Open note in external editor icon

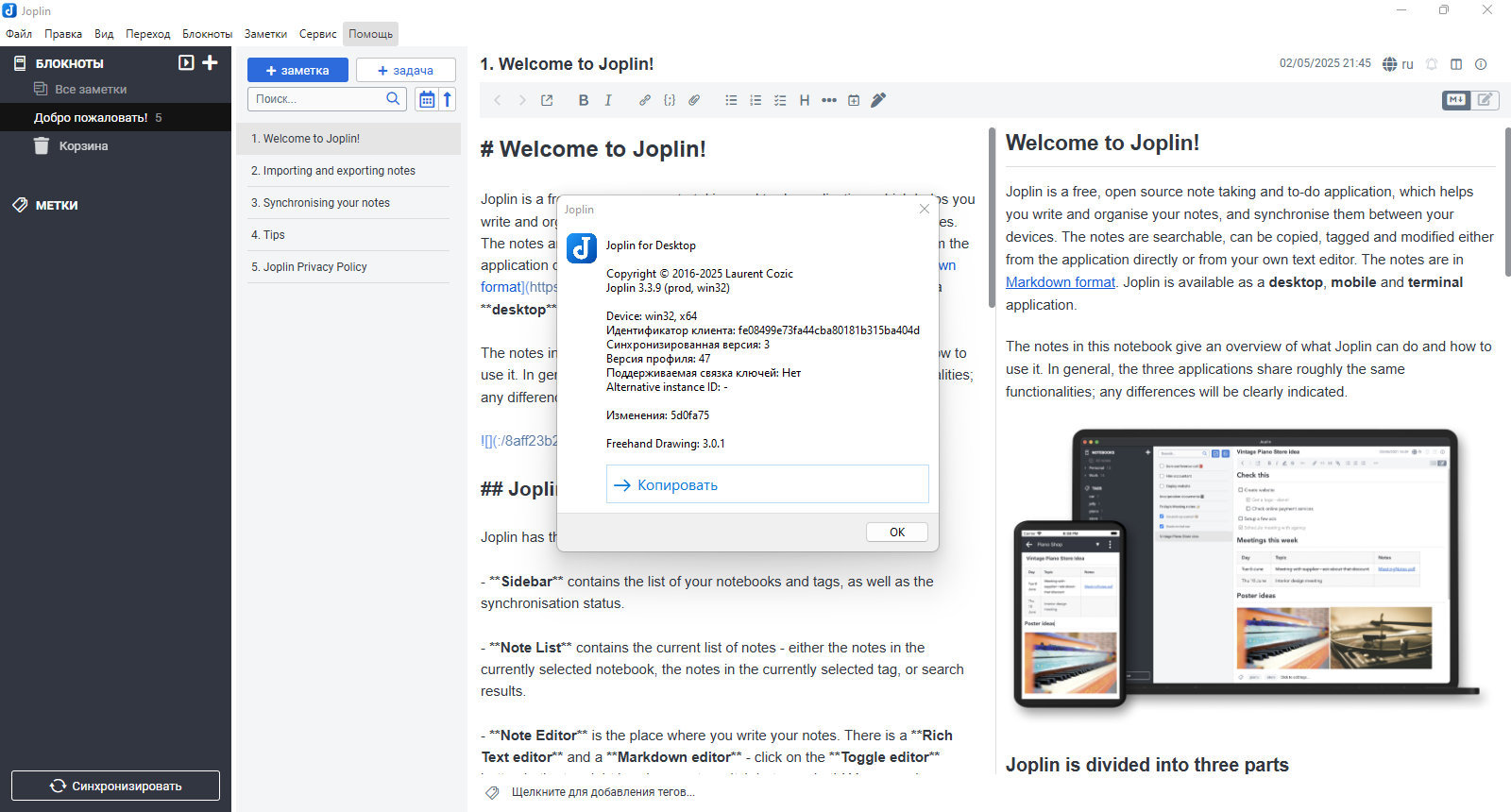(547, 100)
